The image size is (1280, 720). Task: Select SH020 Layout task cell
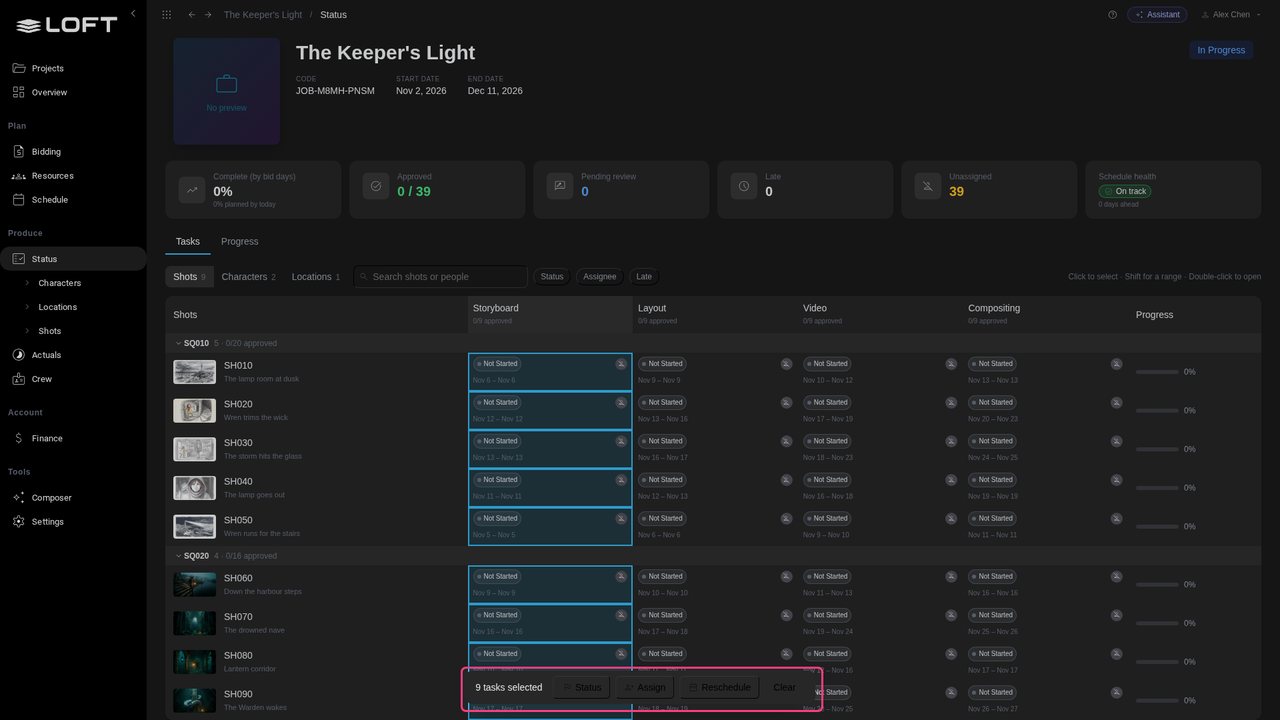click(x=715, y=411)
